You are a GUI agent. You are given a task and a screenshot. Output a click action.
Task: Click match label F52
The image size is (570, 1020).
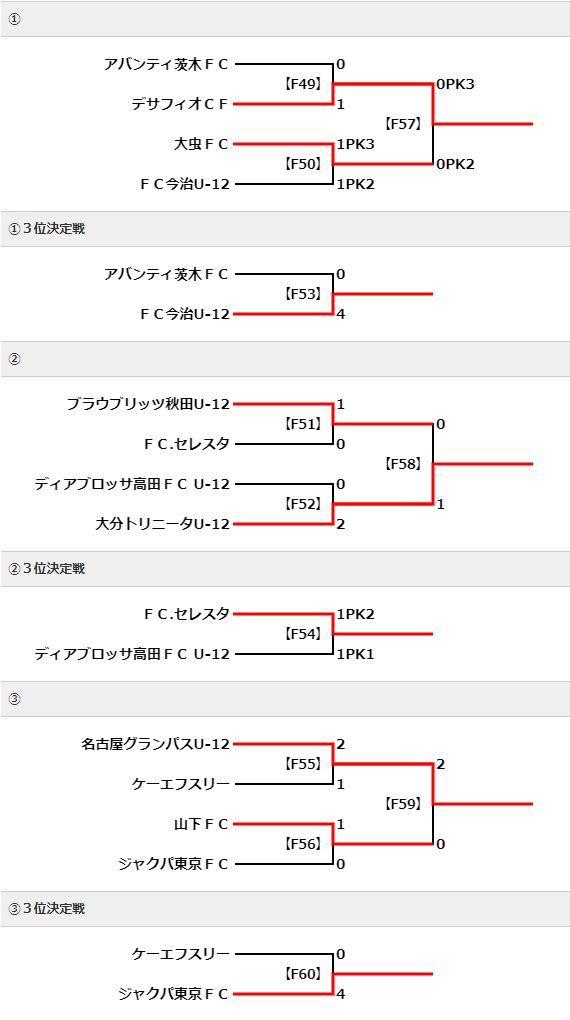click(303, 504)
